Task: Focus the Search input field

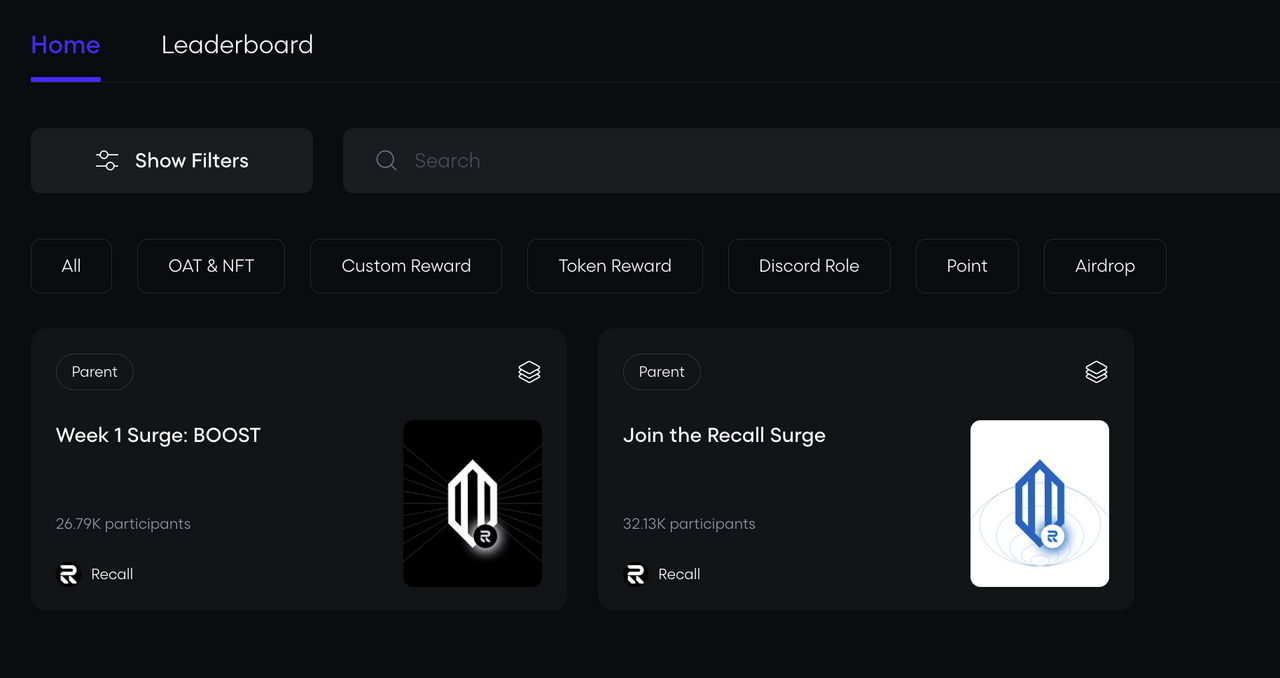Action: tap(800, 160)
